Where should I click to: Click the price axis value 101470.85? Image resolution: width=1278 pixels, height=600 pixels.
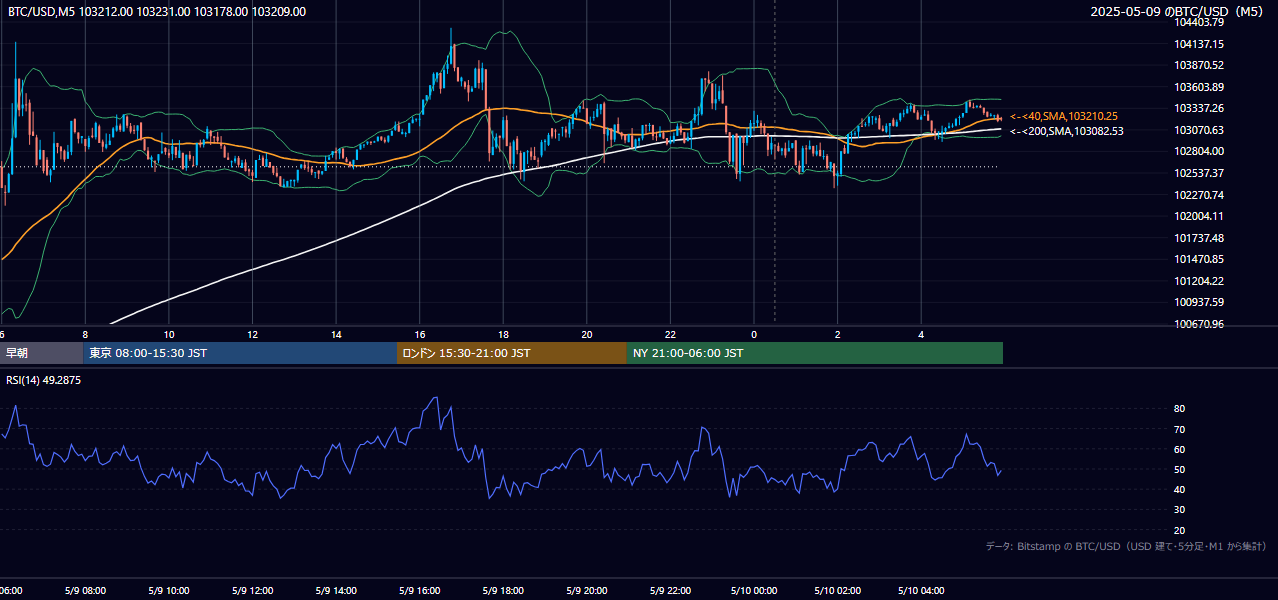pyautogui.click(x=1201, y=259)
